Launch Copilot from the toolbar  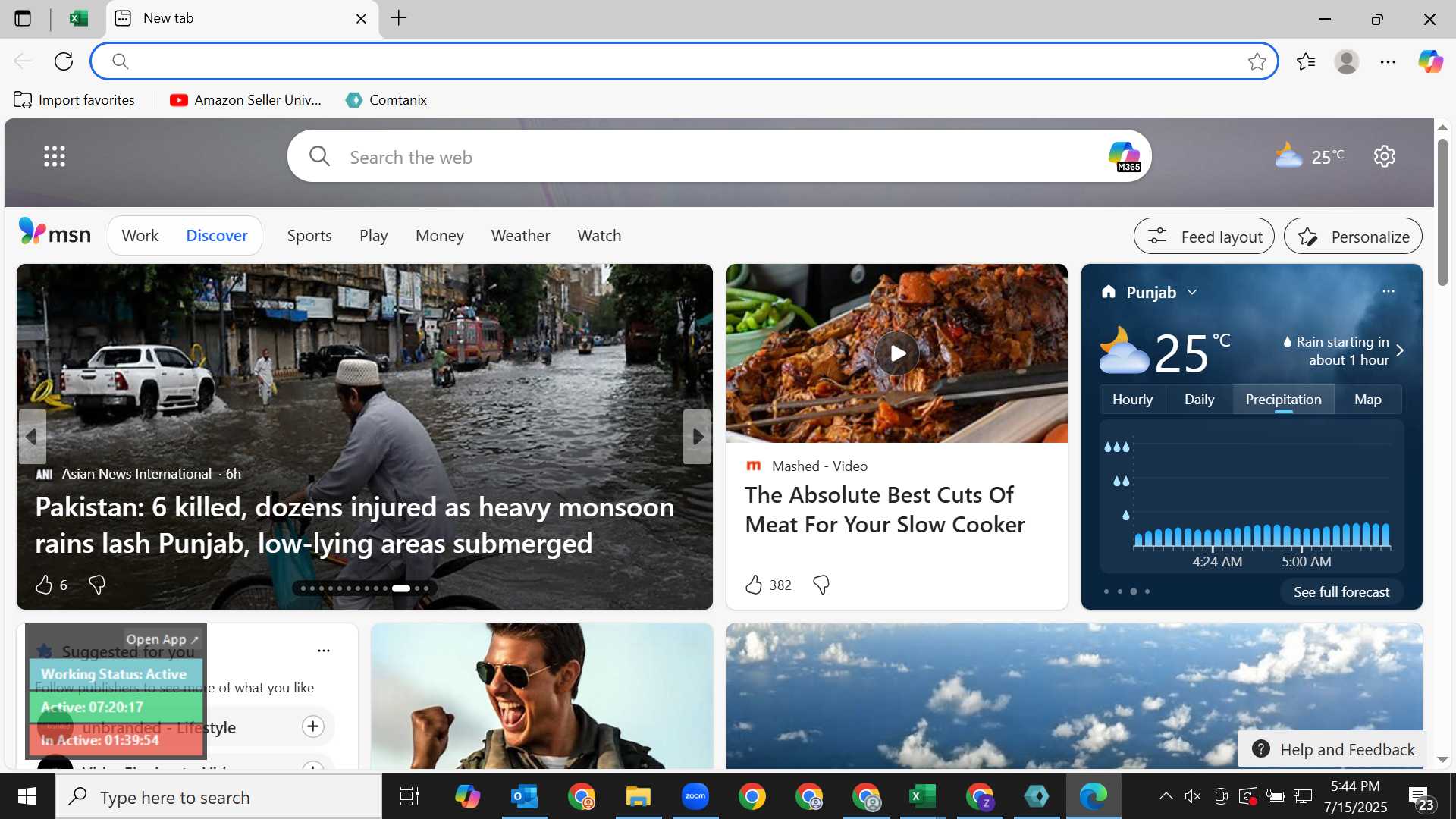pos(1430,61)
